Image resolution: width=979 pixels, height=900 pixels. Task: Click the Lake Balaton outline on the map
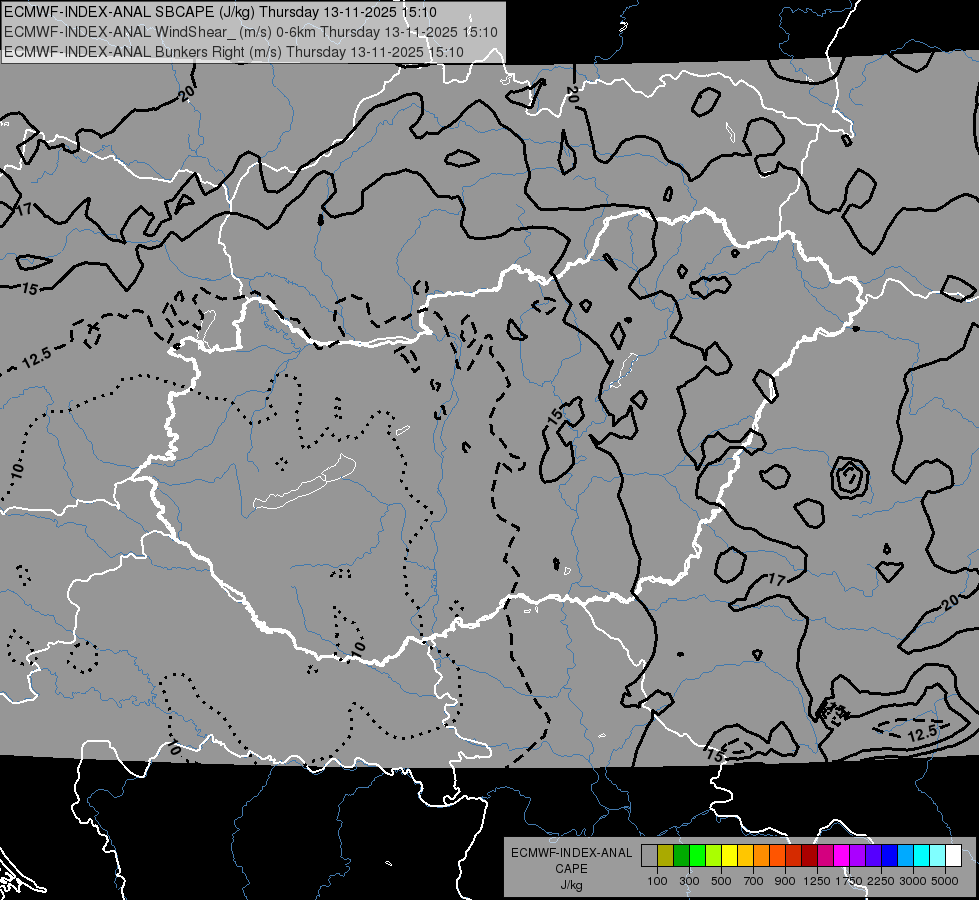[x=304, y=483]
